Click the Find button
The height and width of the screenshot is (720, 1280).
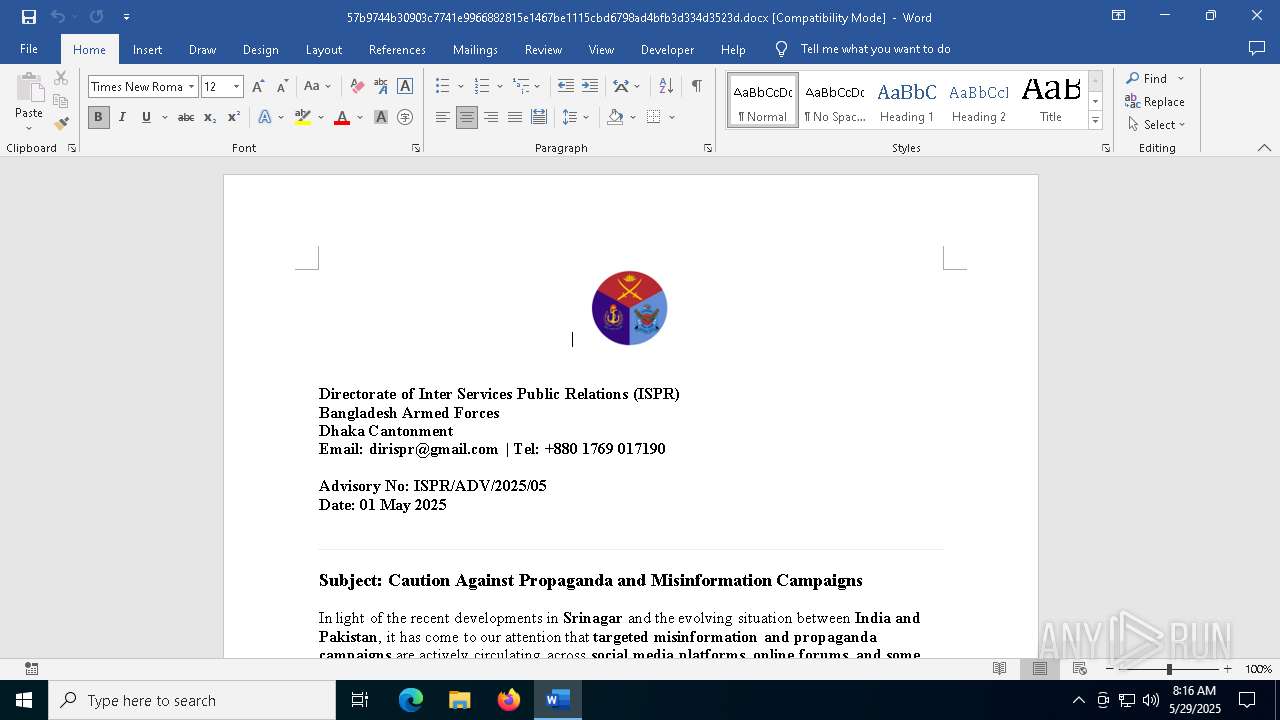click(1146, 78)
